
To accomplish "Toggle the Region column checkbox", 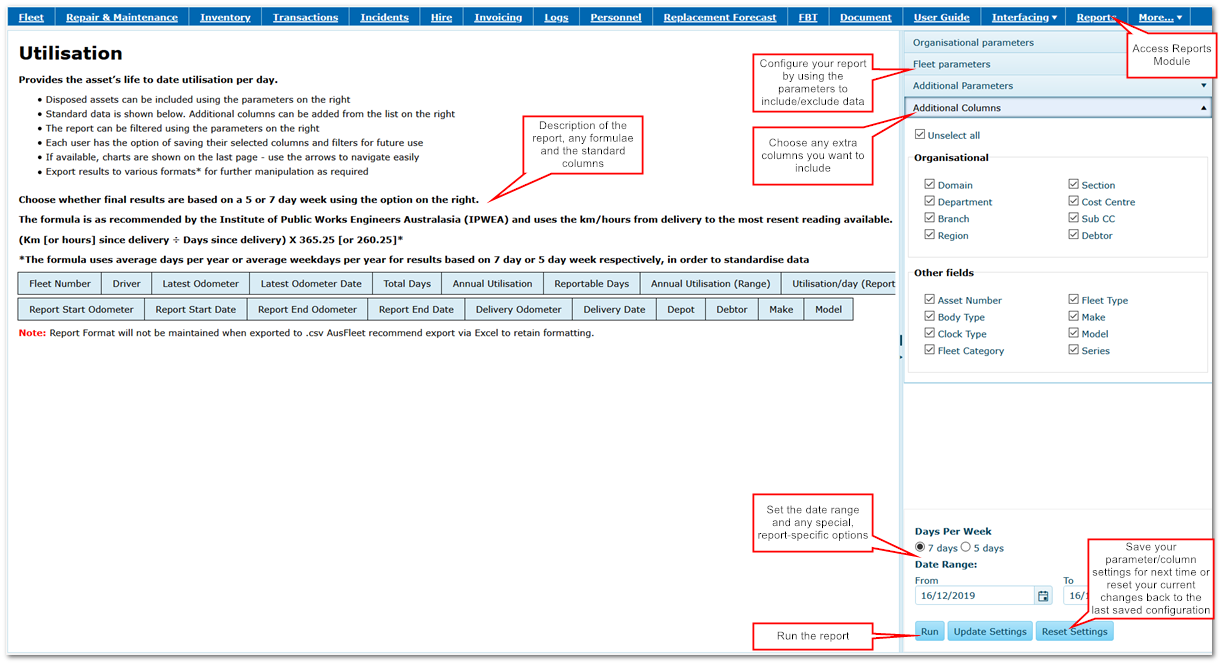I will tap(930, 236).
